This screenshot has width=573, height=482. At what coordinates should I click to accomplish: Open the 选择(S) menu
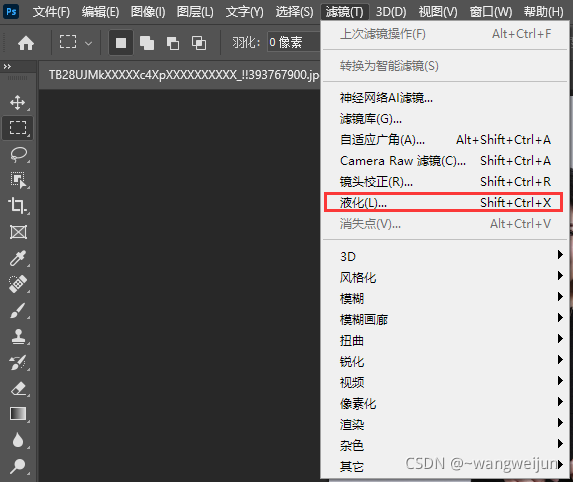click(x=294, y=12)
